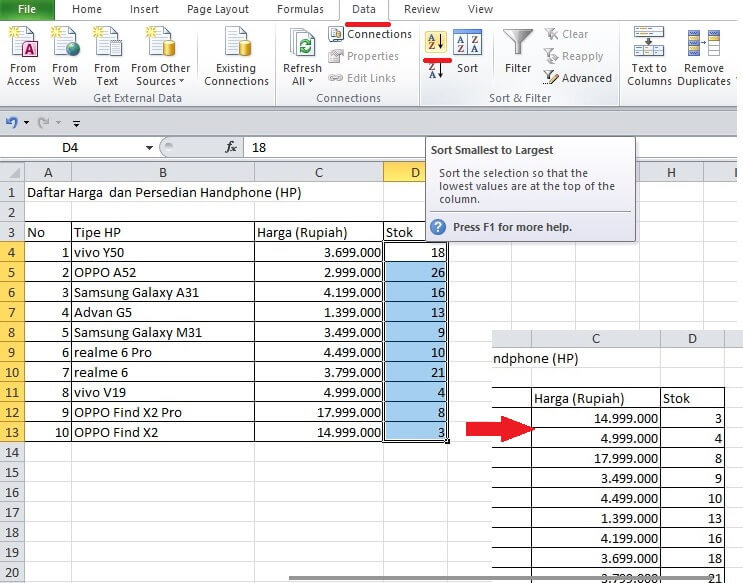
Task: Click price cell 2.999.000
Action: point(318,272)
